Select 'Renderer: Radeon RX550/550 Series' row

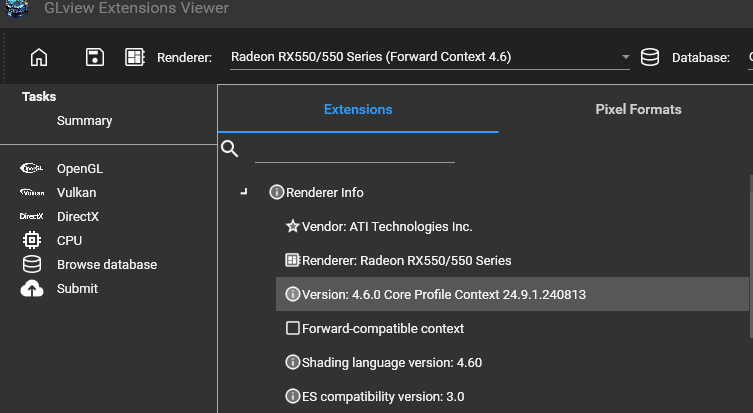tap(406, 260)
